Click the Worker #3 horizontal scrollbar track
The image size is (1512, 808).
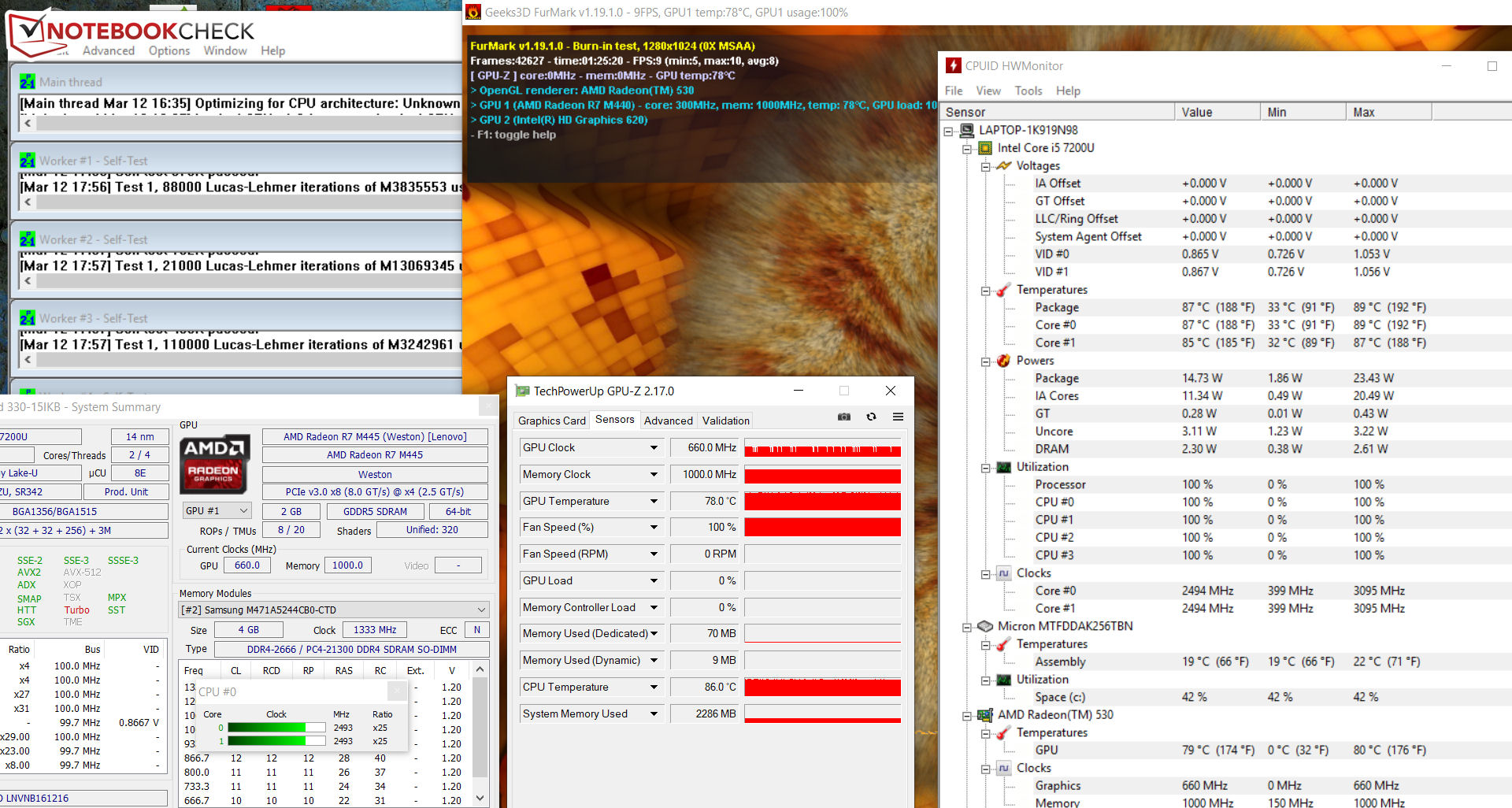(249, 359)
